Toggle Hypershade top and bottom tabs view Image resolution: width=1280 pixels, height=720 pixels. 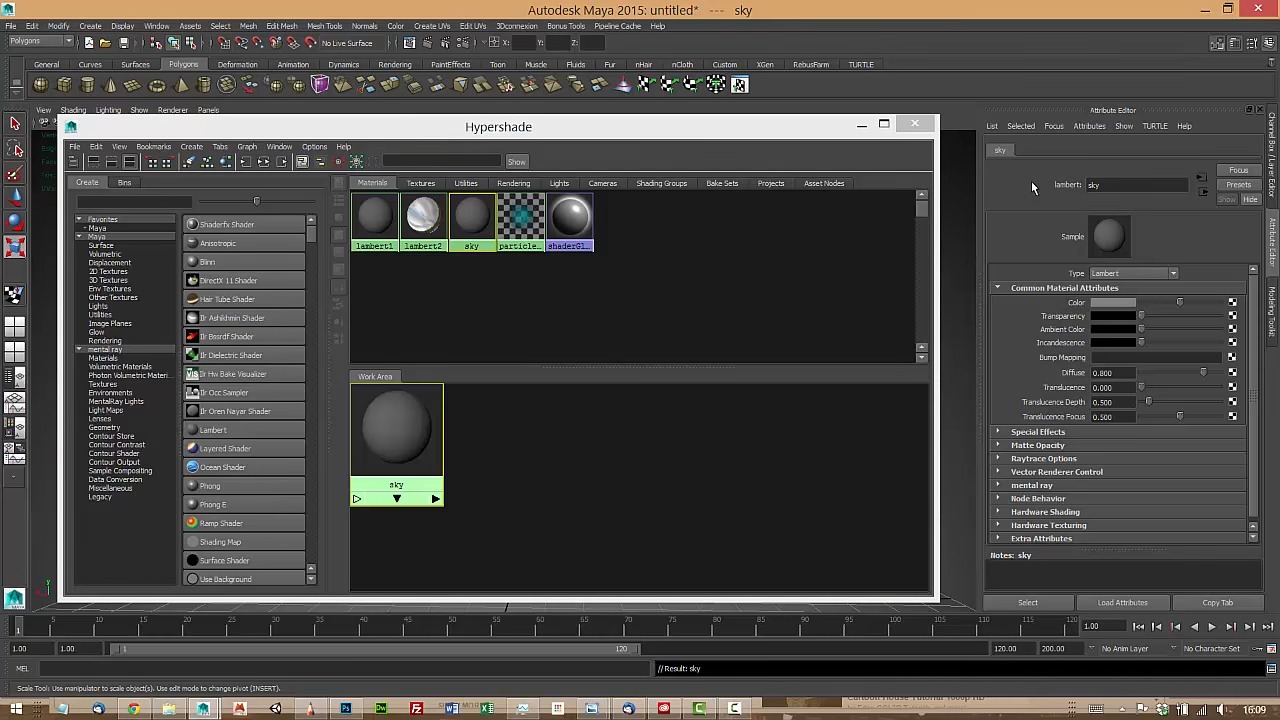point(130,162)
